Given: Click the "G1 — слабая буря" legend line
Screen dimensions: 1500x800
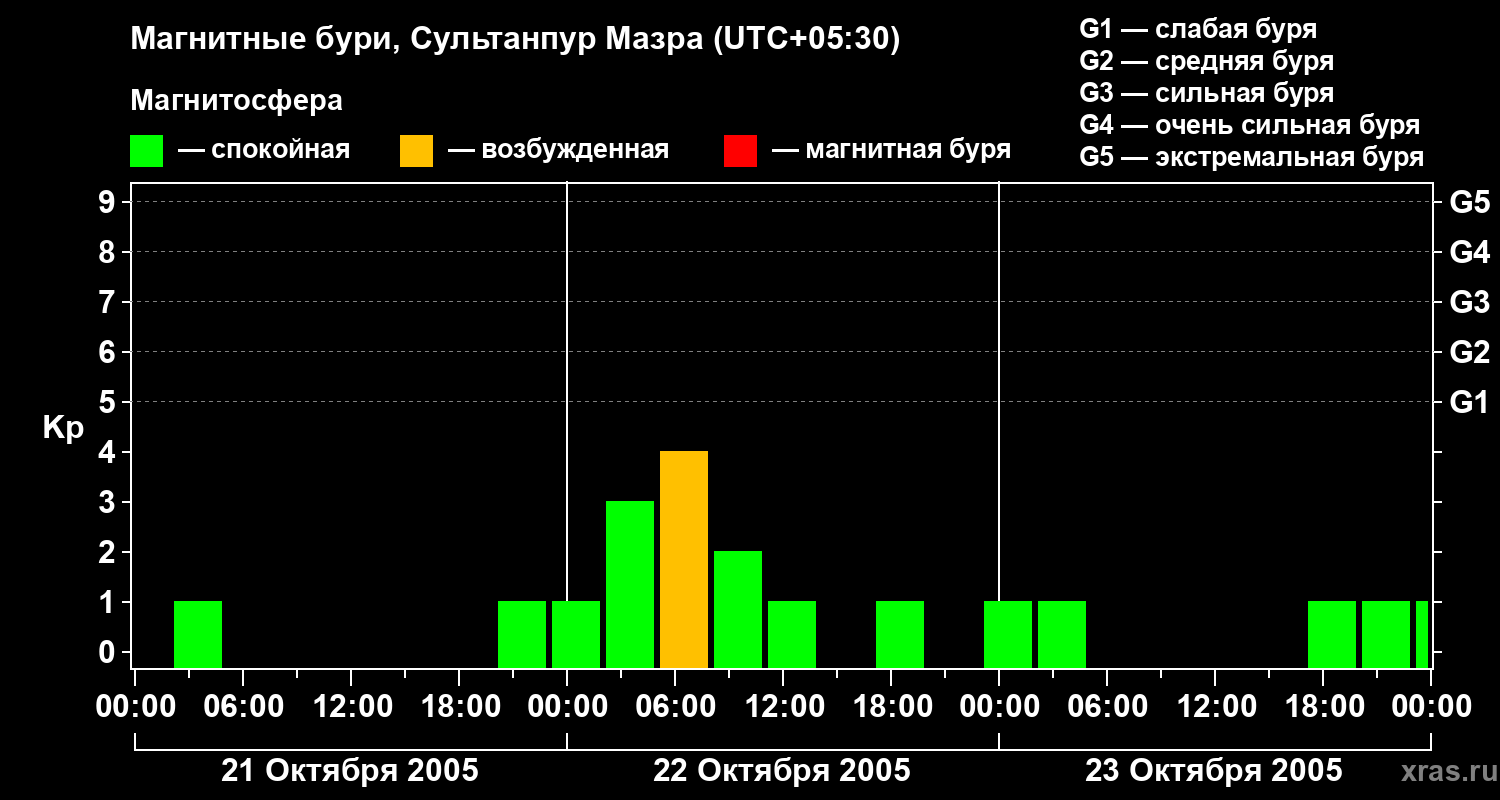Looking at the screenshot, I should coord(1198,29).
